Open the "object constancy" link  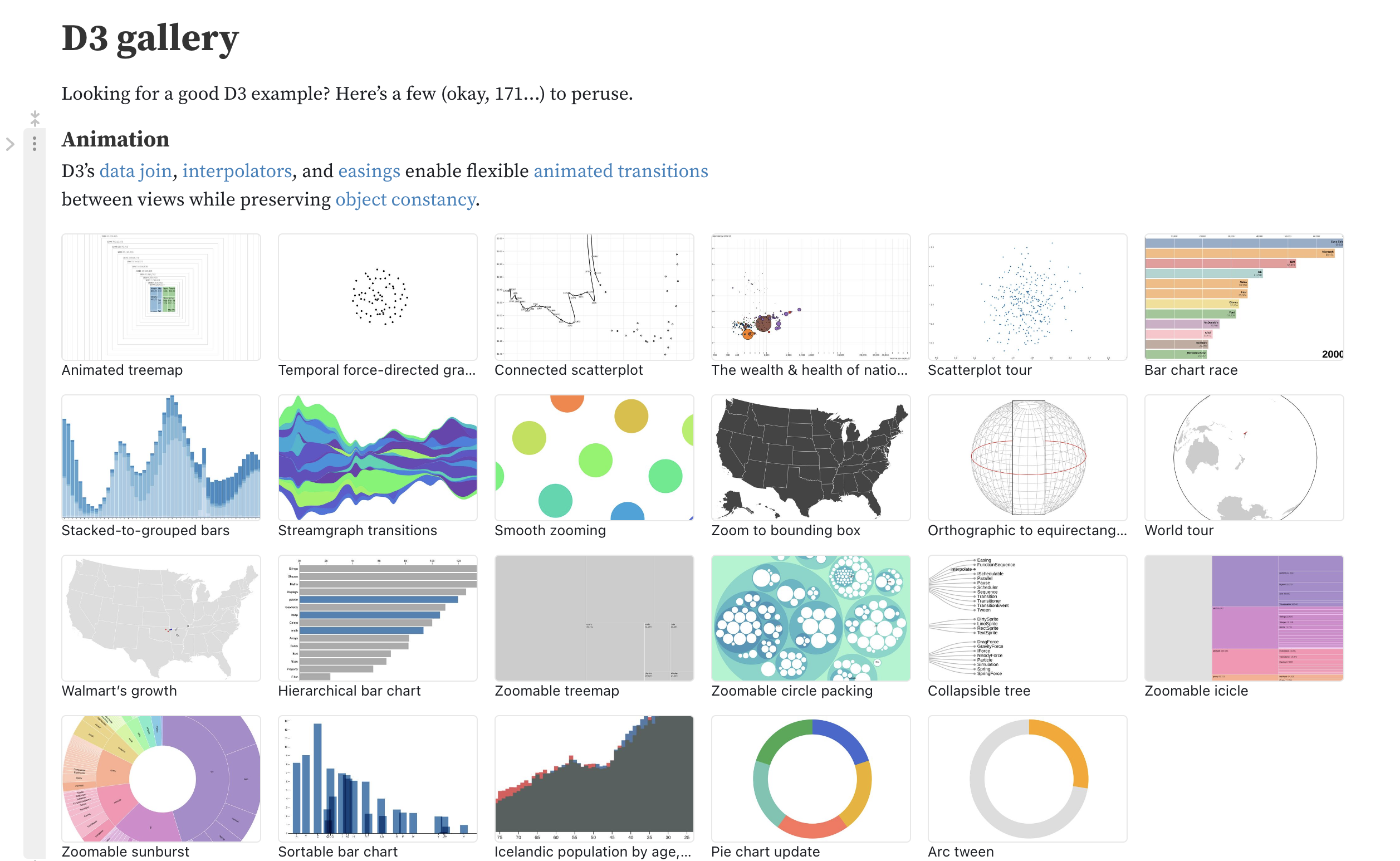coord(406,199)
